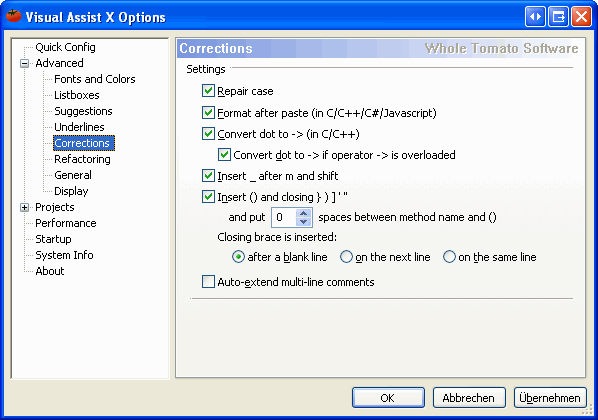Increase spaces count with up arrow

(304, 213)
